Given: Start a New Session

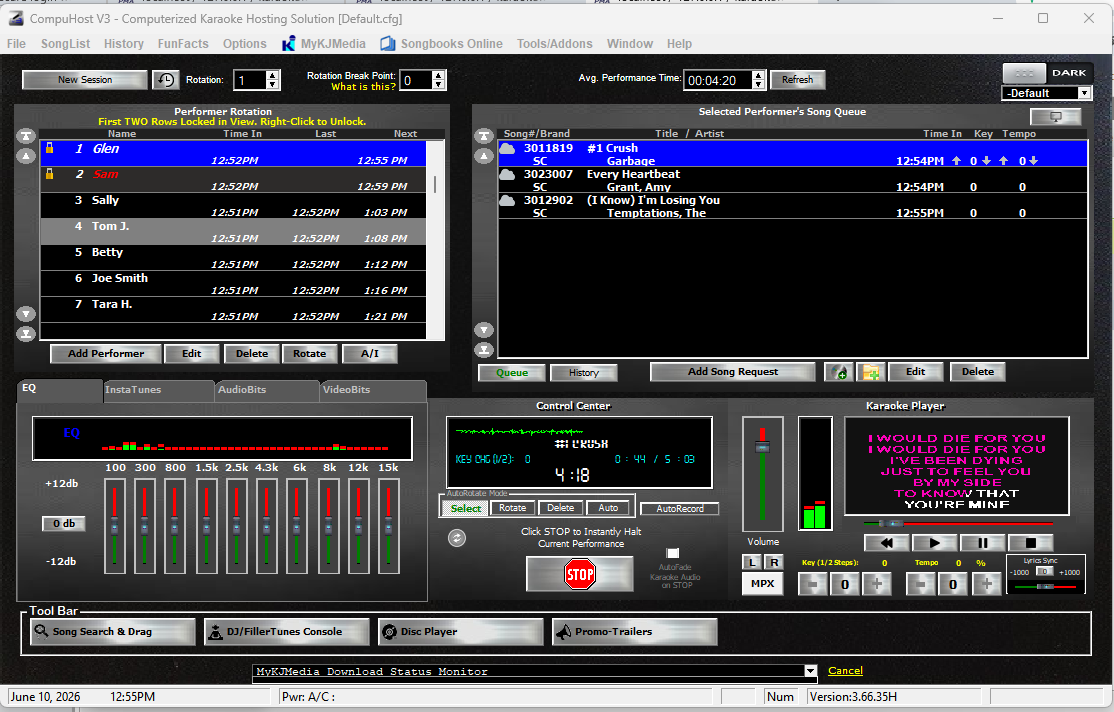Looking at the screenshot, I should tap(85, 80).
